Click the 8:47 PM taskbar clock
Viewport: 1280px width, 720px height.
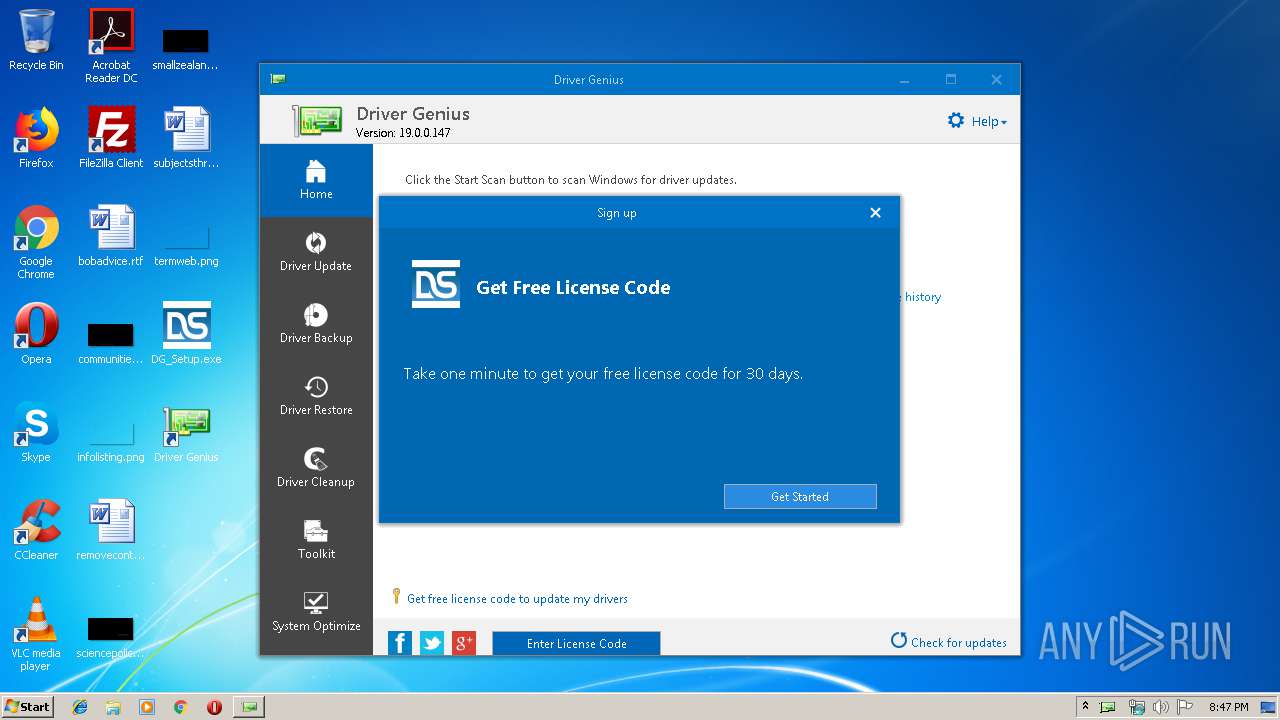[x=1228, y=707]
